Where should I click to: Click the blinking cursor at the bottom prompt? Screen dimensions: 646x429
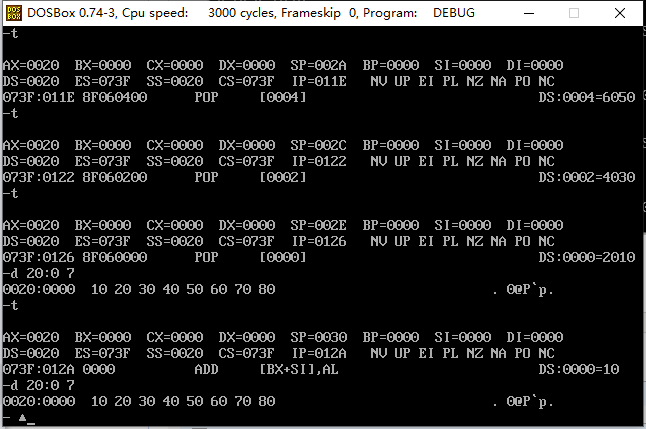point(31,423)
